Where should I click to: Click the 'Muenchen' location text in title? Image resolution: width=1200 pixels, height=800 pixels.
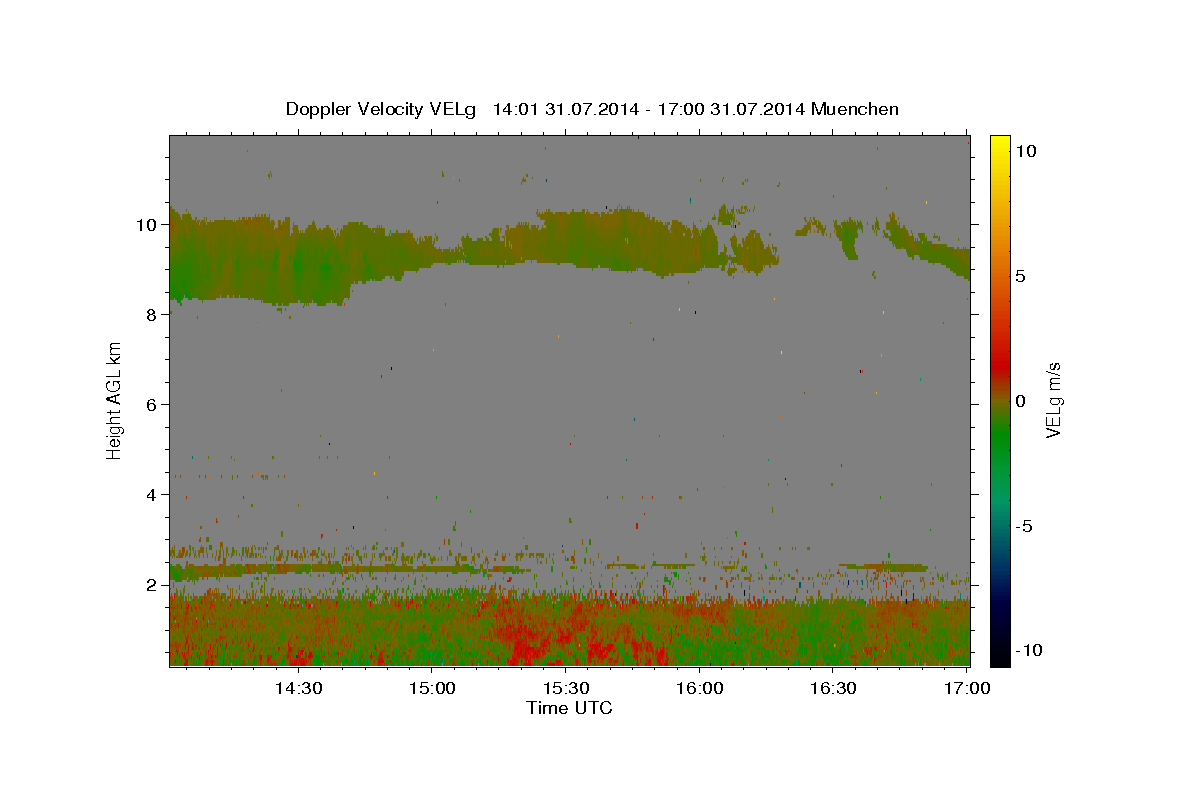pos(855,109)
